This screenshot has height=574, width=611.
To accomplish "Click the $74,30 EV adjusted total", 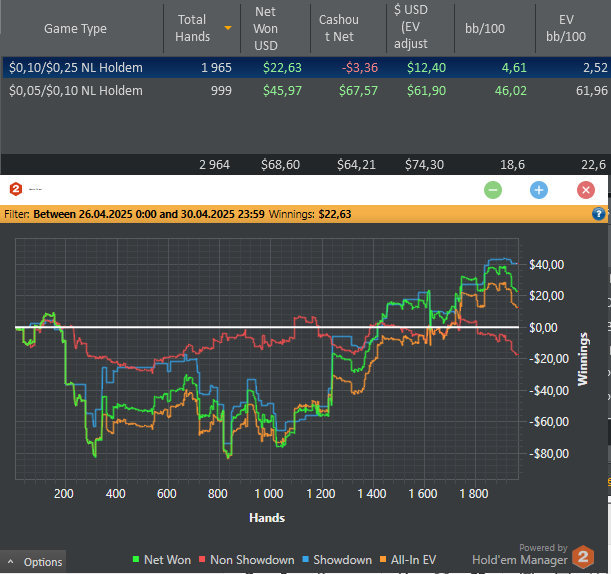I will point(424,164).
